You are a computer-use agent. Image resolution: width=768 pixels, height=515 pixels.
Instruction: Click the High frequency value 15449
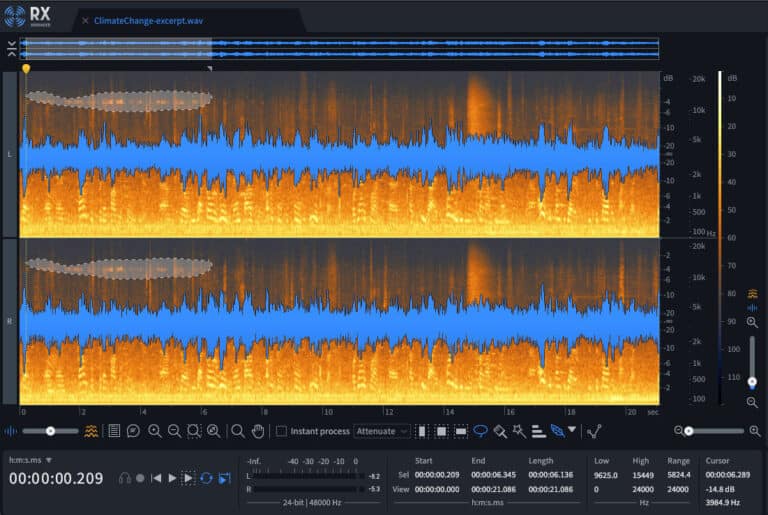(641, 475)
